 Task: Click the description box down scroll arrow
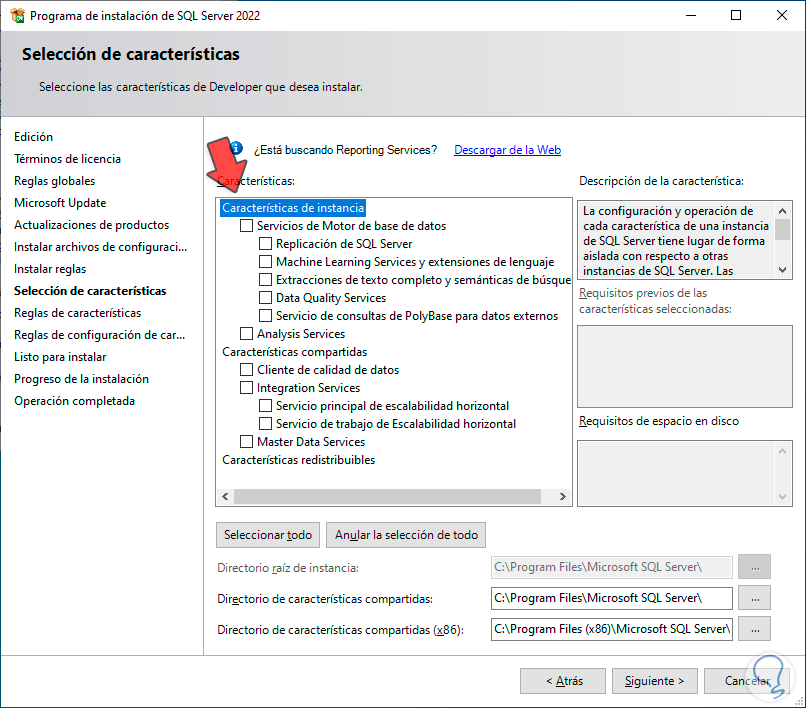click(x=782, y=270)
